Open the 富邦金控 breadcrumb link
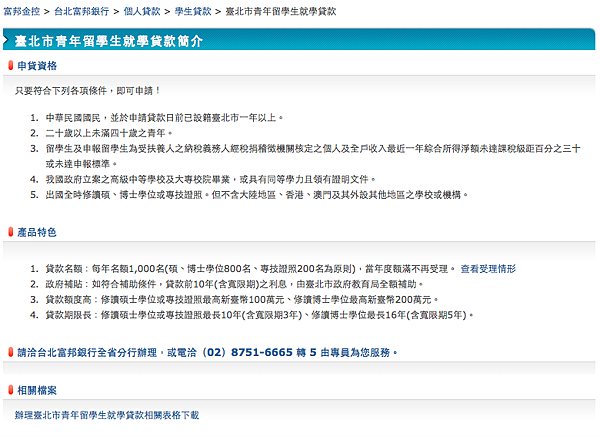 tap(22, 11)
